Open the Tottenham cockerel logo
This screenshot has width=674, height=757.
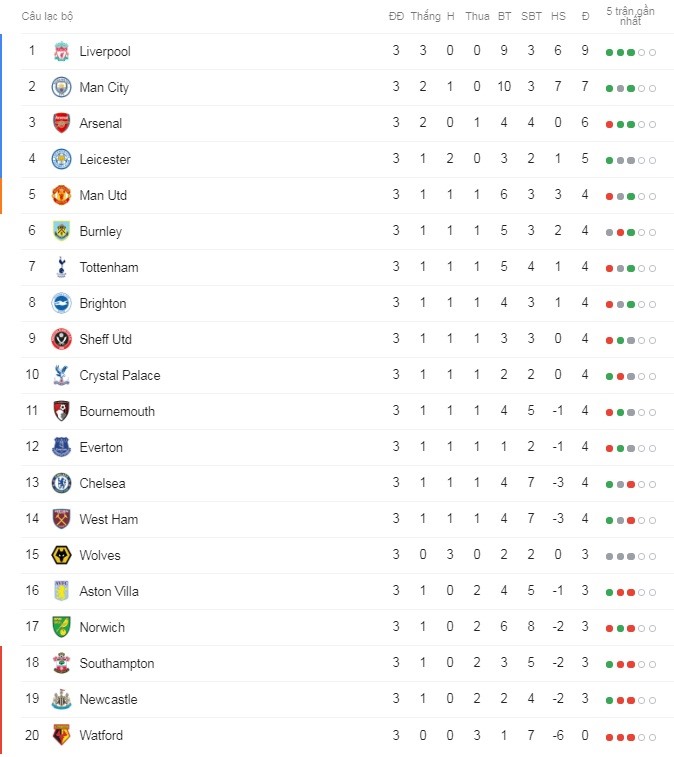[61, 267]
